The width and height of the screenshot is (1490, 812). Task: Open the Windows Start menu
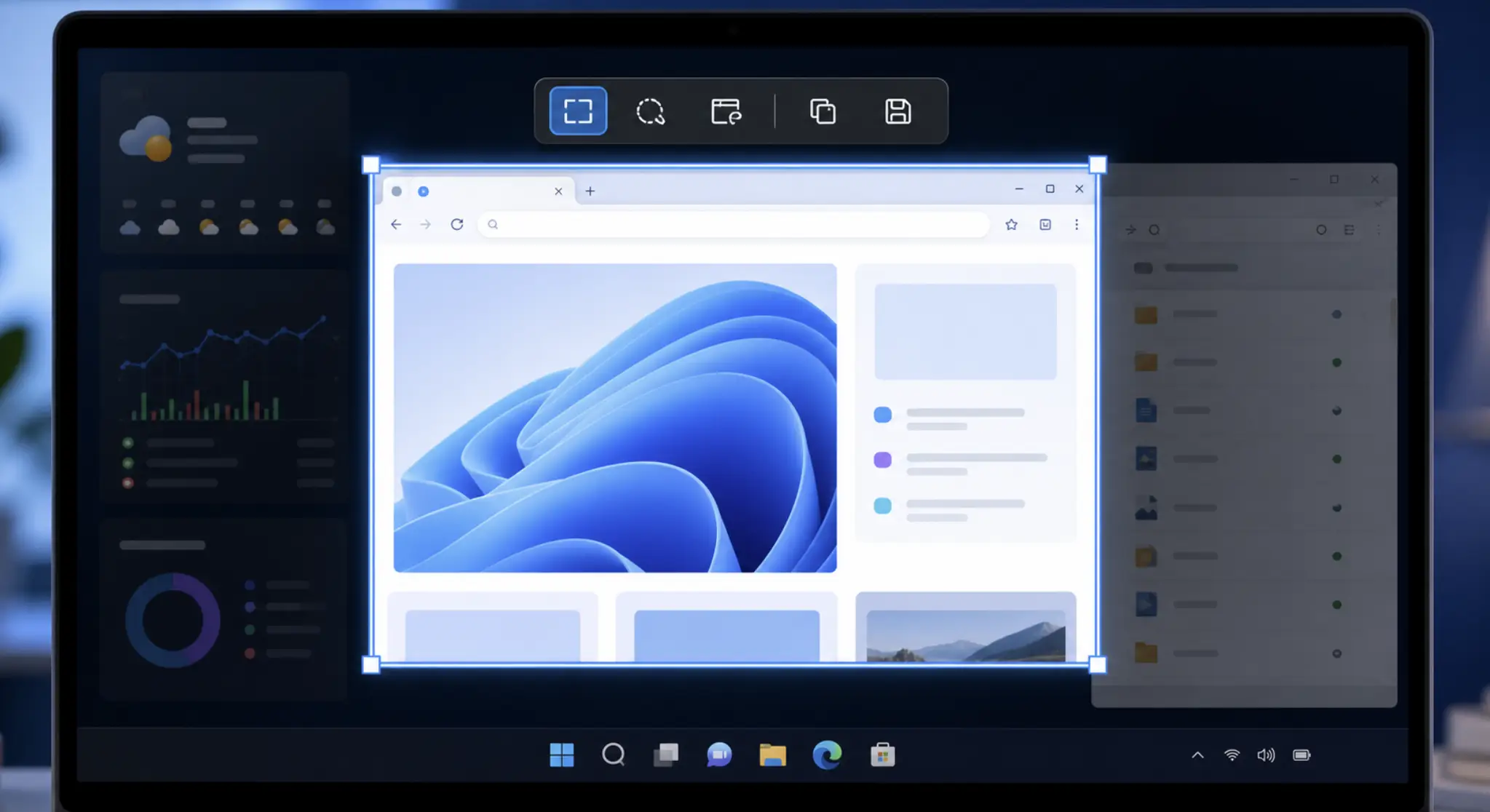pyautogui.click(x=561, y=755)
